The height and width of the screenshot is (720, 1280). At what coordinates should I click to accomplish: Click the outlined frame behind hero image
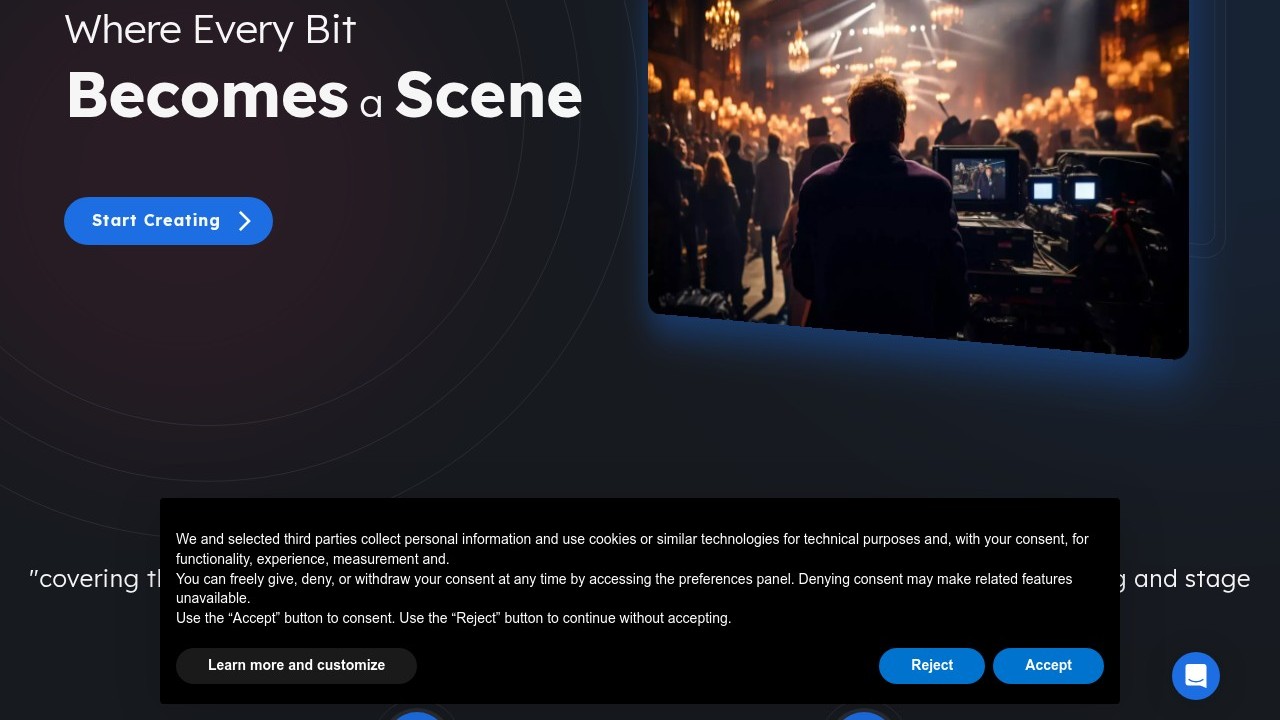point(1208,130)
